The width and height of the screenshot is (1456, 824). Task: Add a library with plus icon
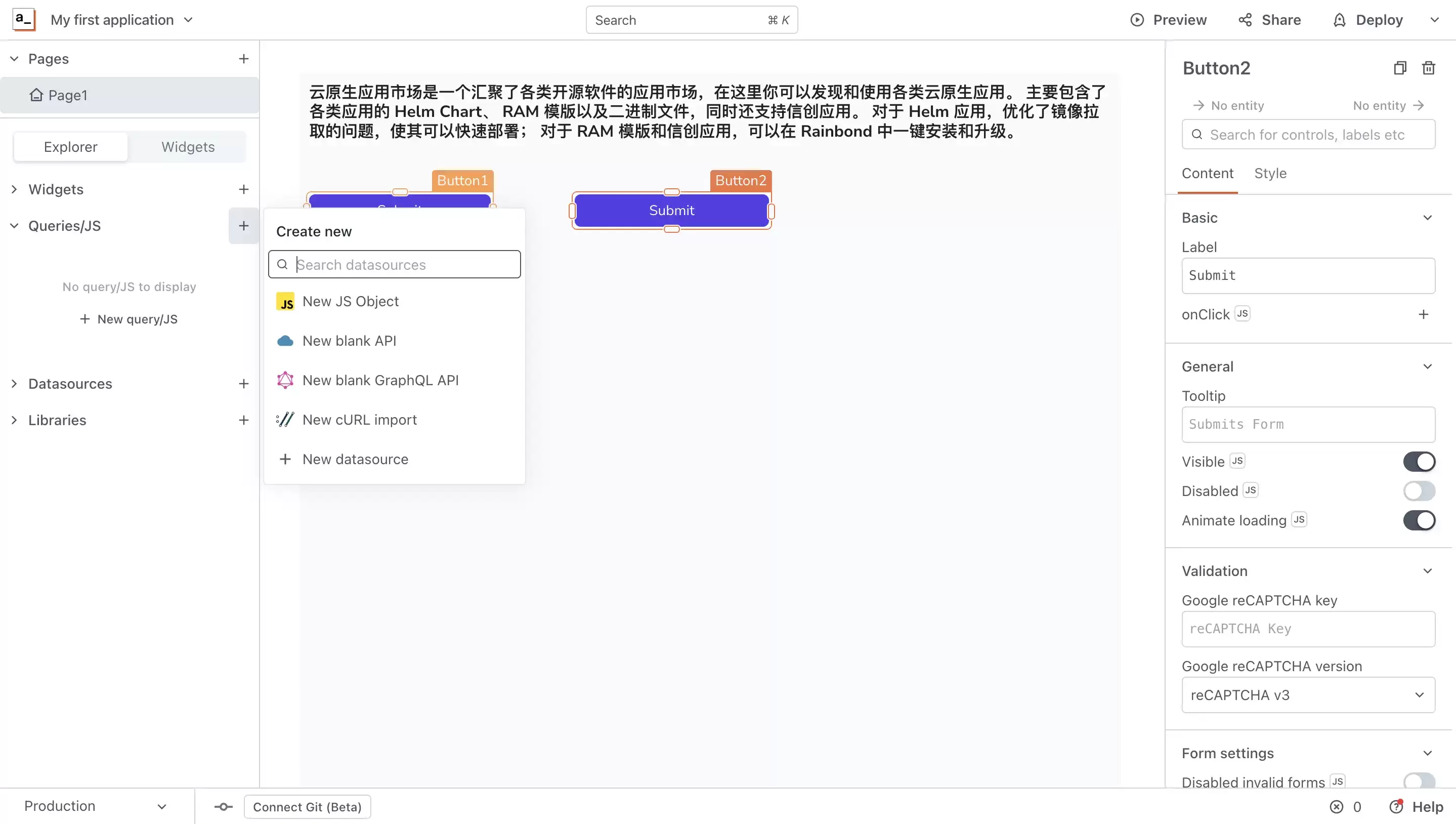pos(243,420)
